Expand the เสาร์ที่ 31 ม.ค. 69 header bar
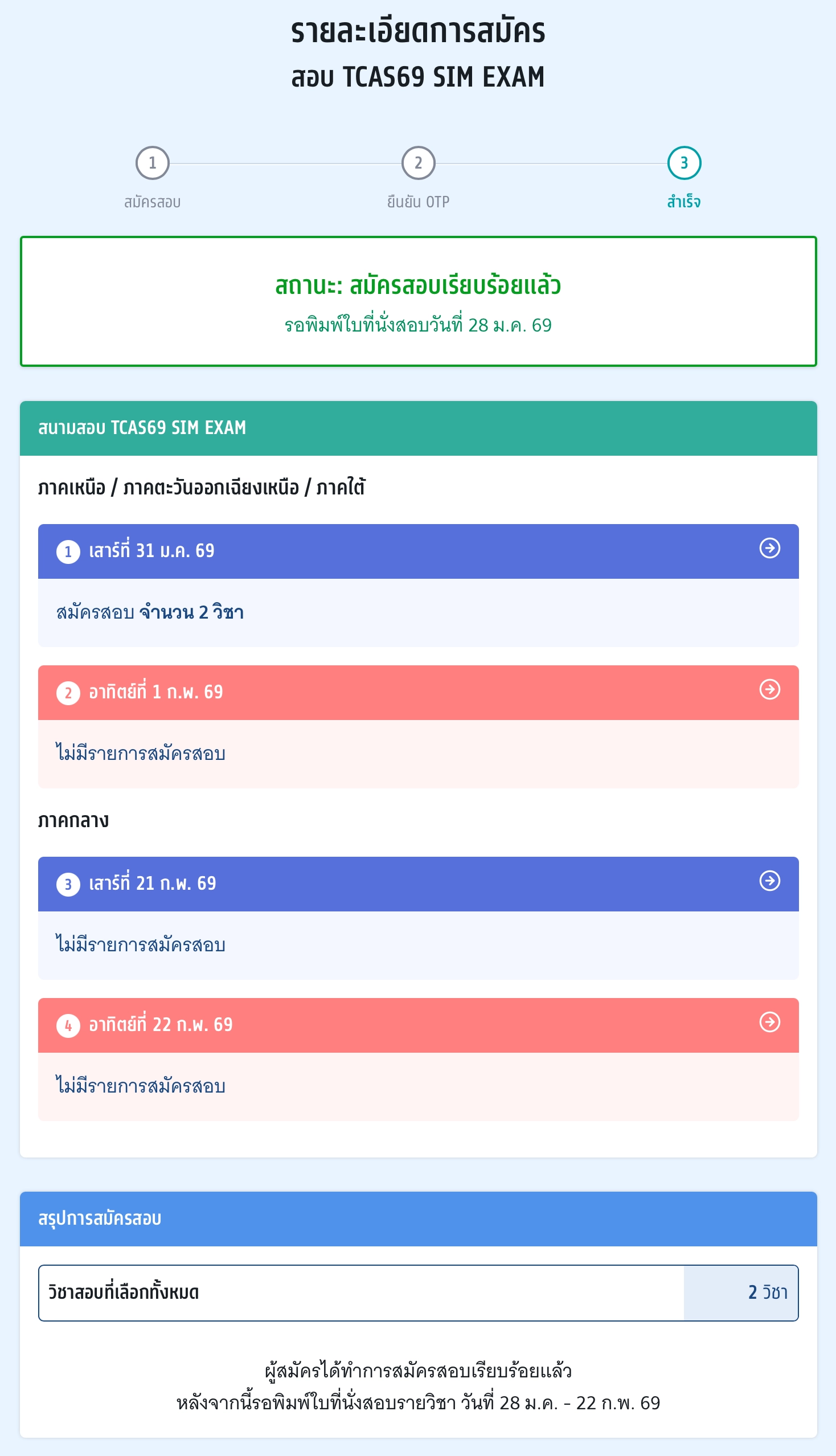The width and height of the screenshot is (836, 1456). (x=418, y=551)
